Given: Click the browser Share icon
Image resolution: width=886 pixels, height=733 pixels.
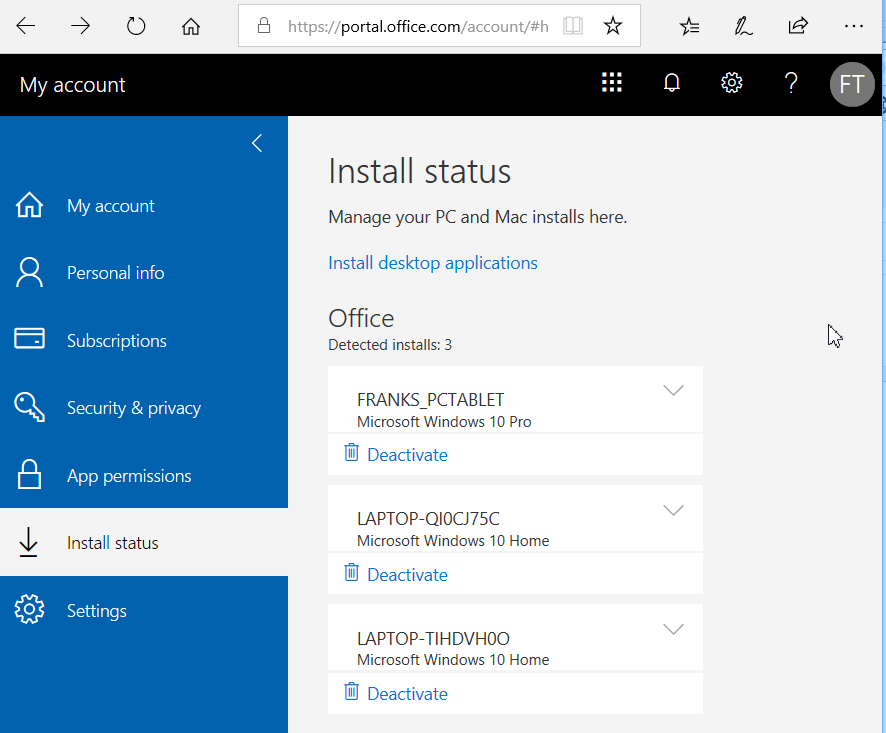Looking at the screenshot, I should tap(798, 26).
